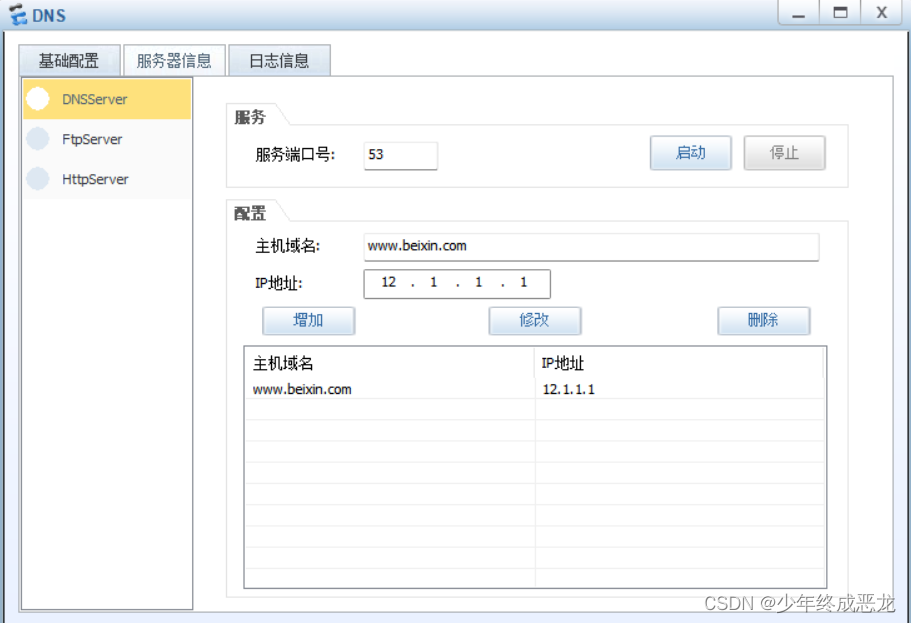Choose HttpServer in the server list

(x=107, y=179)
